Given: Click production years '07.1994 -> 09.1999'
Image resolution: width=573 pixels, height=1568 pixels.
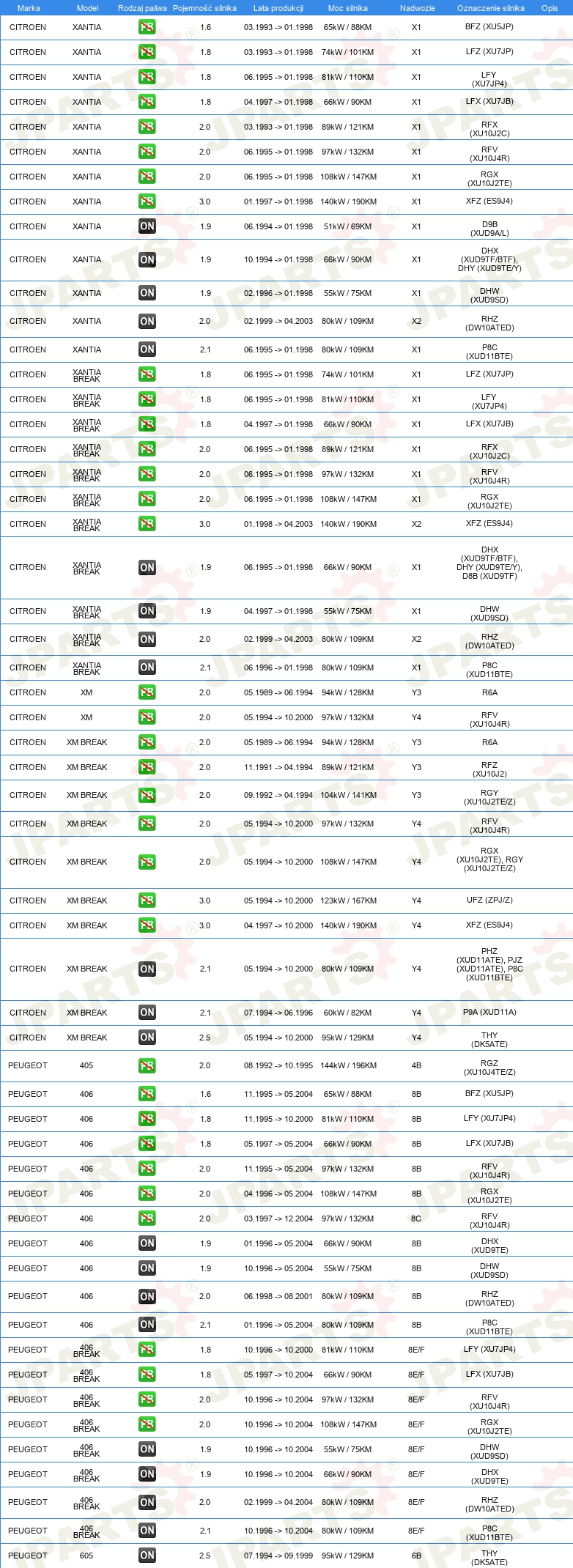Looking at the screenshot, I should click(278, 1556).
